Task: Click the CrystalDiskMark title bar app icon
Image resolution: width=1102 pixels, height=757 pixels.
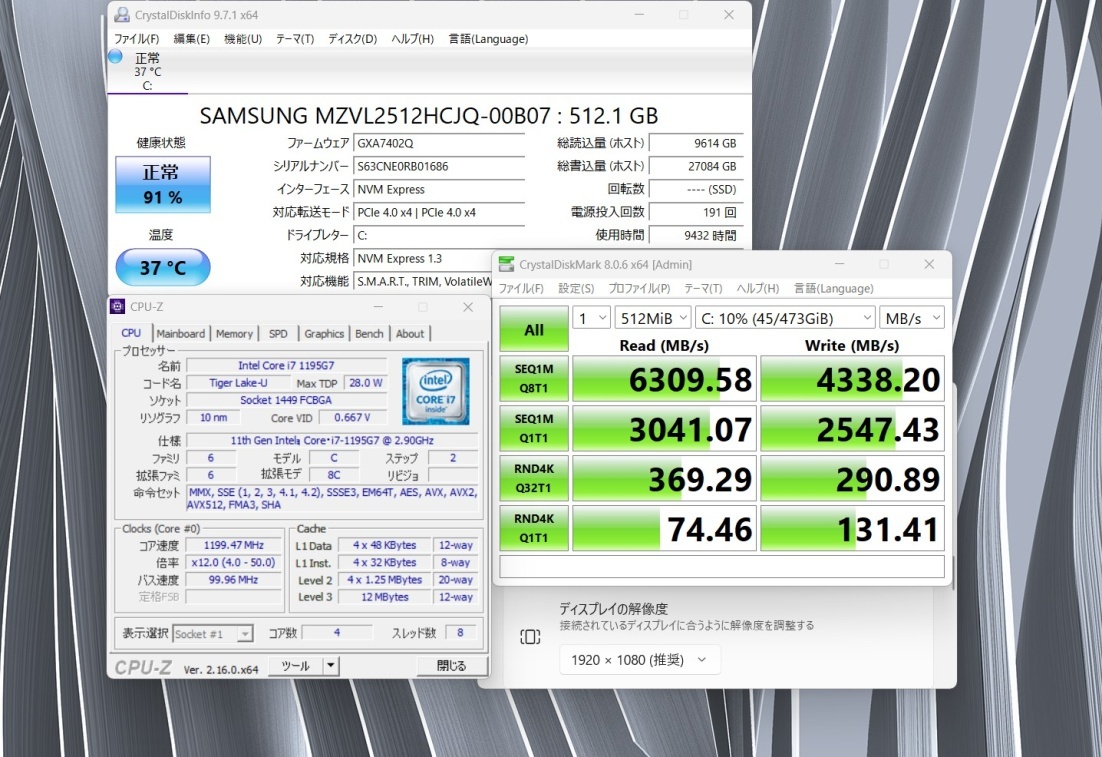Action: coord(506,264)
